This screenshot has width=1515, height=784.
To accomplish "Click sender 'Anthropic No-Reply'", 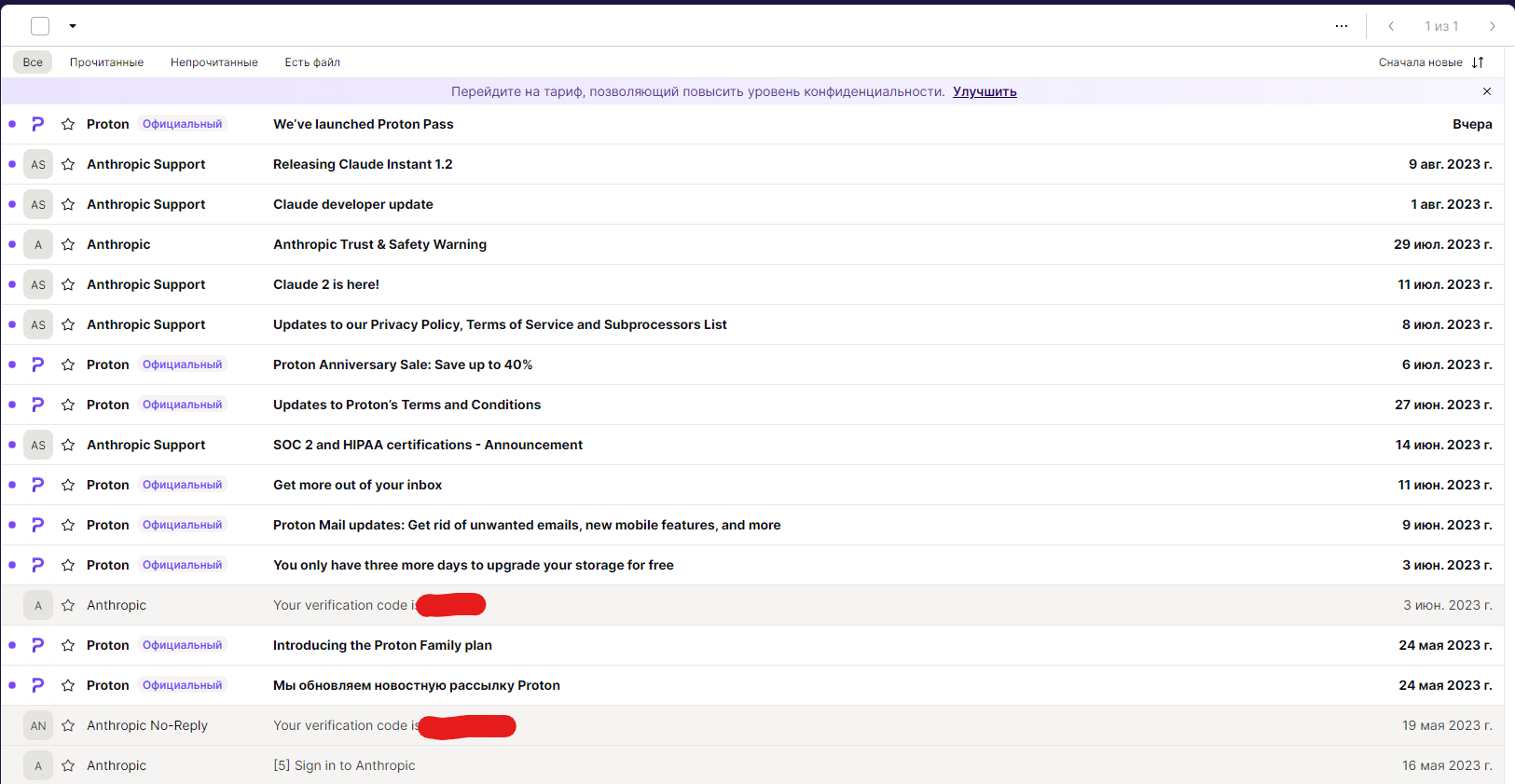I will (147, 725).
